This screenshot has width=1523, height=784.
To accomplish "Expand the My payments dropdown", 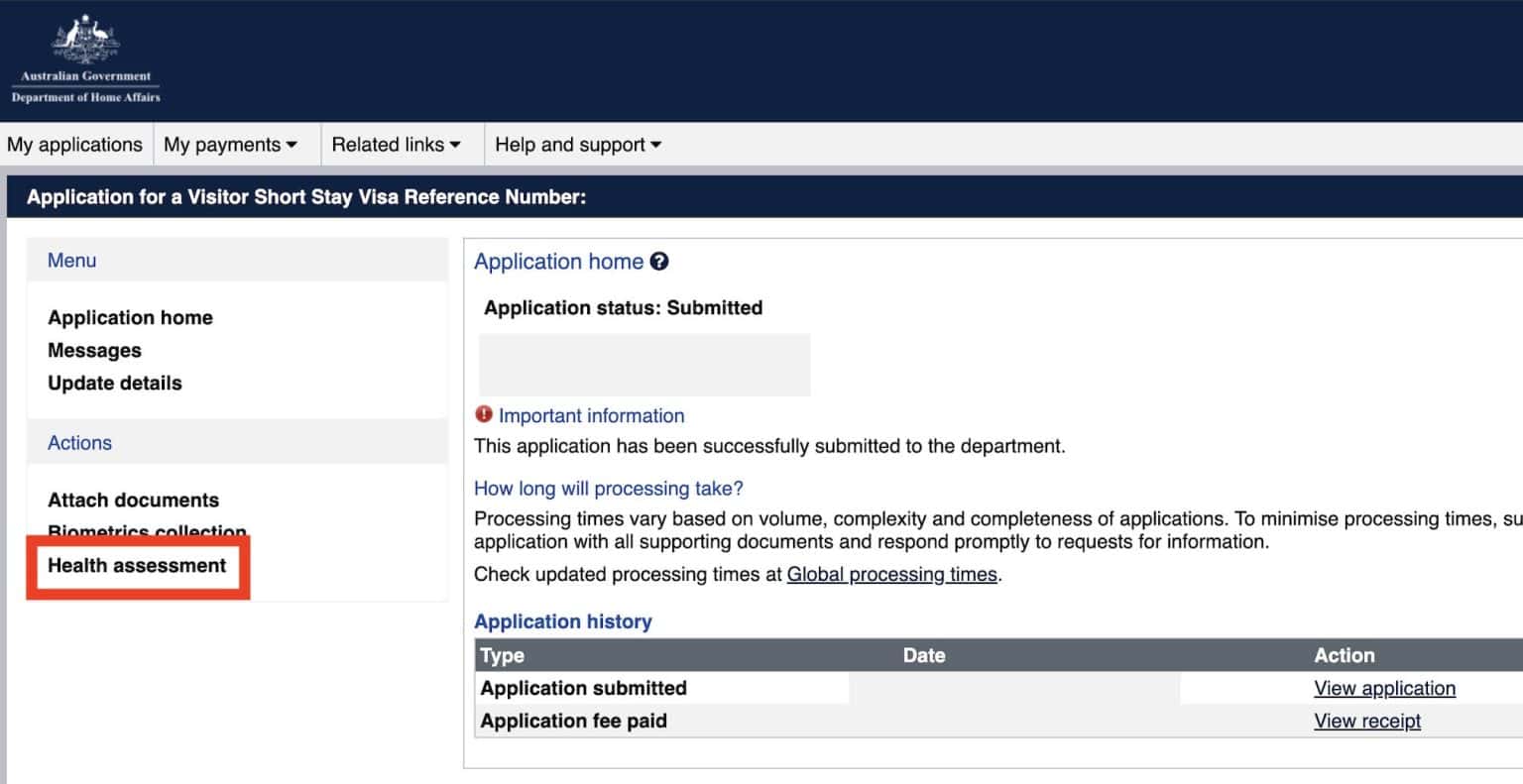I will click(x=230, y=145).
